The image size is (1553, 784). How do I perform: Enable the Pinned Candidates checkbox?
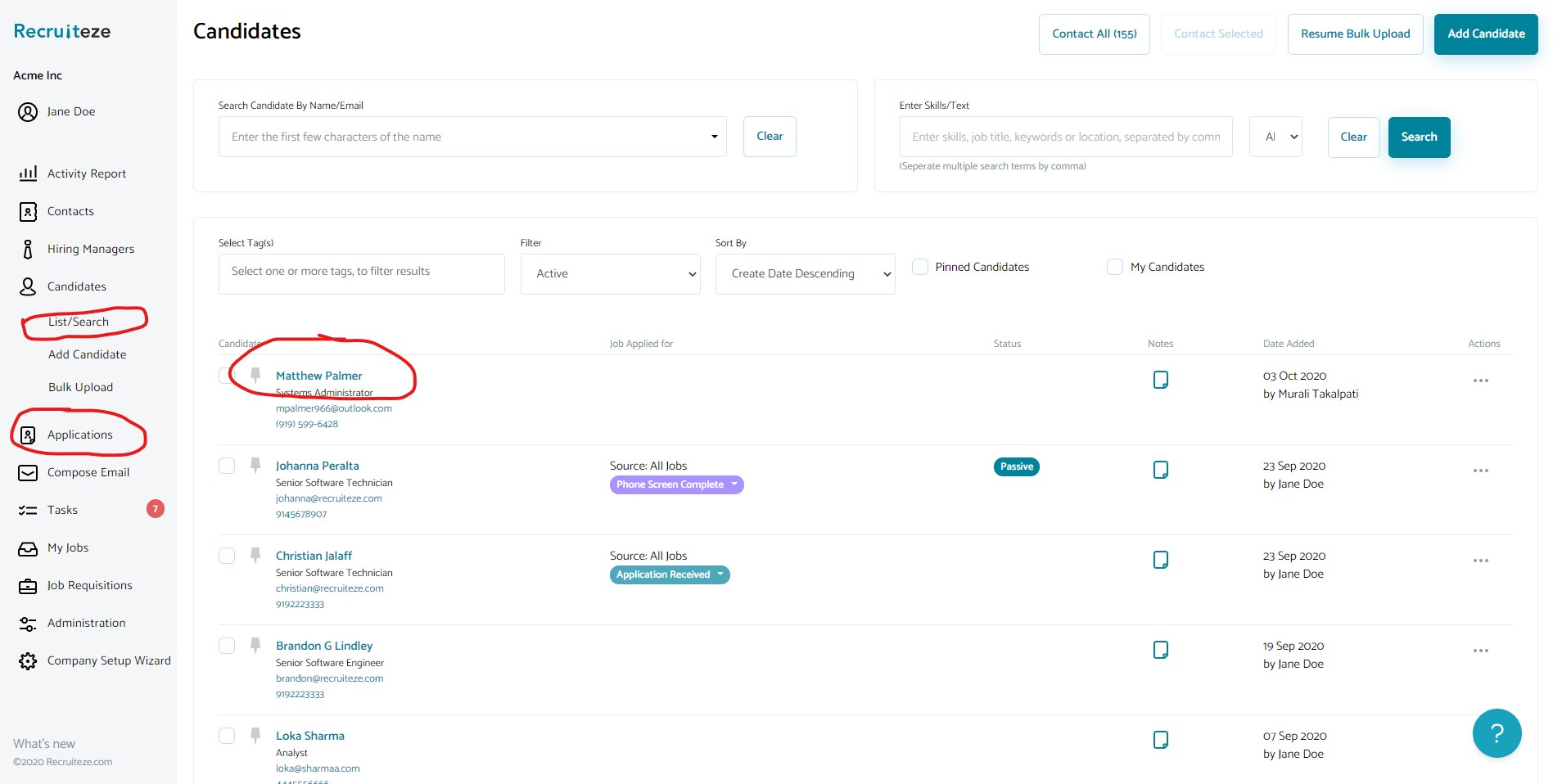(919, 267)
